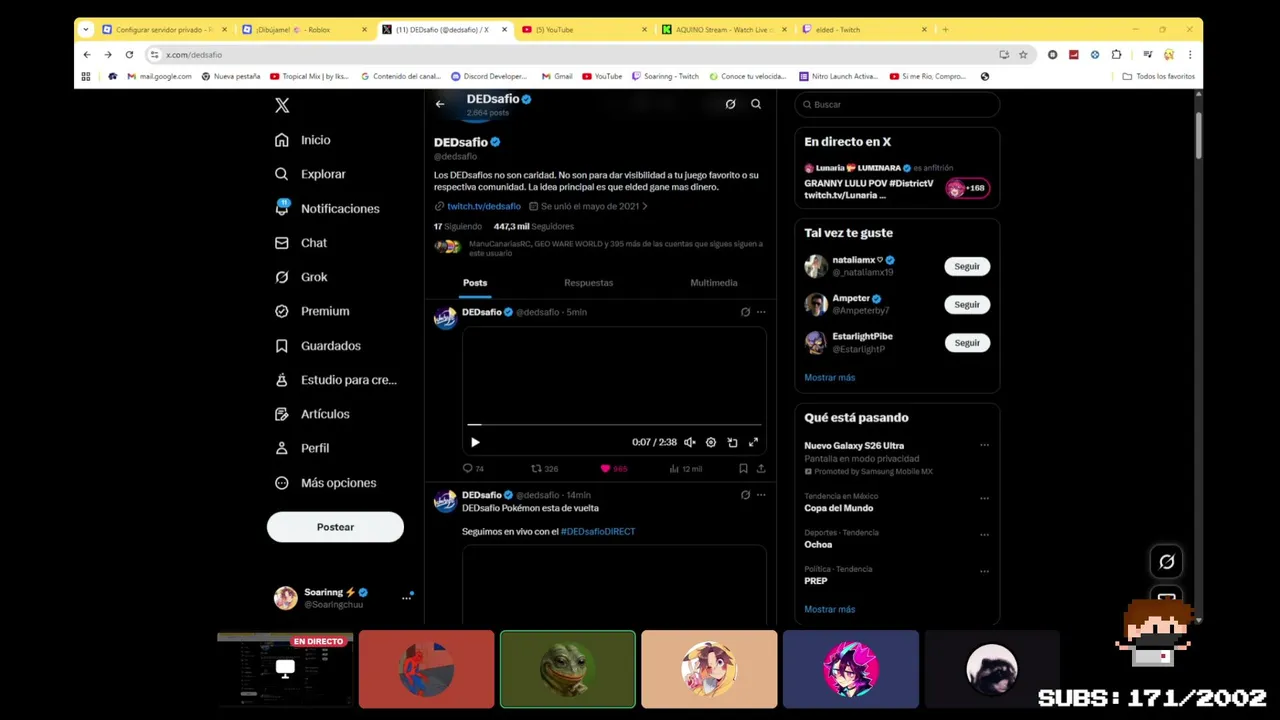Switch to Respuestas tab
Screen dimensions: 1280x720
(x=588, y=283)
